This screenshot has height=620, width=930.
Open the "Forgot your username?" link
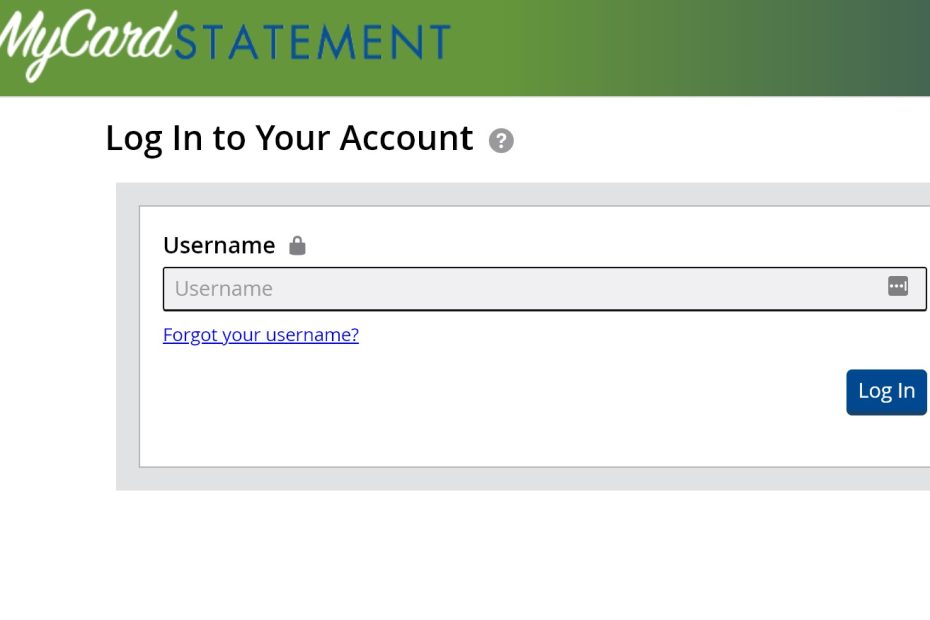[260, 335]
